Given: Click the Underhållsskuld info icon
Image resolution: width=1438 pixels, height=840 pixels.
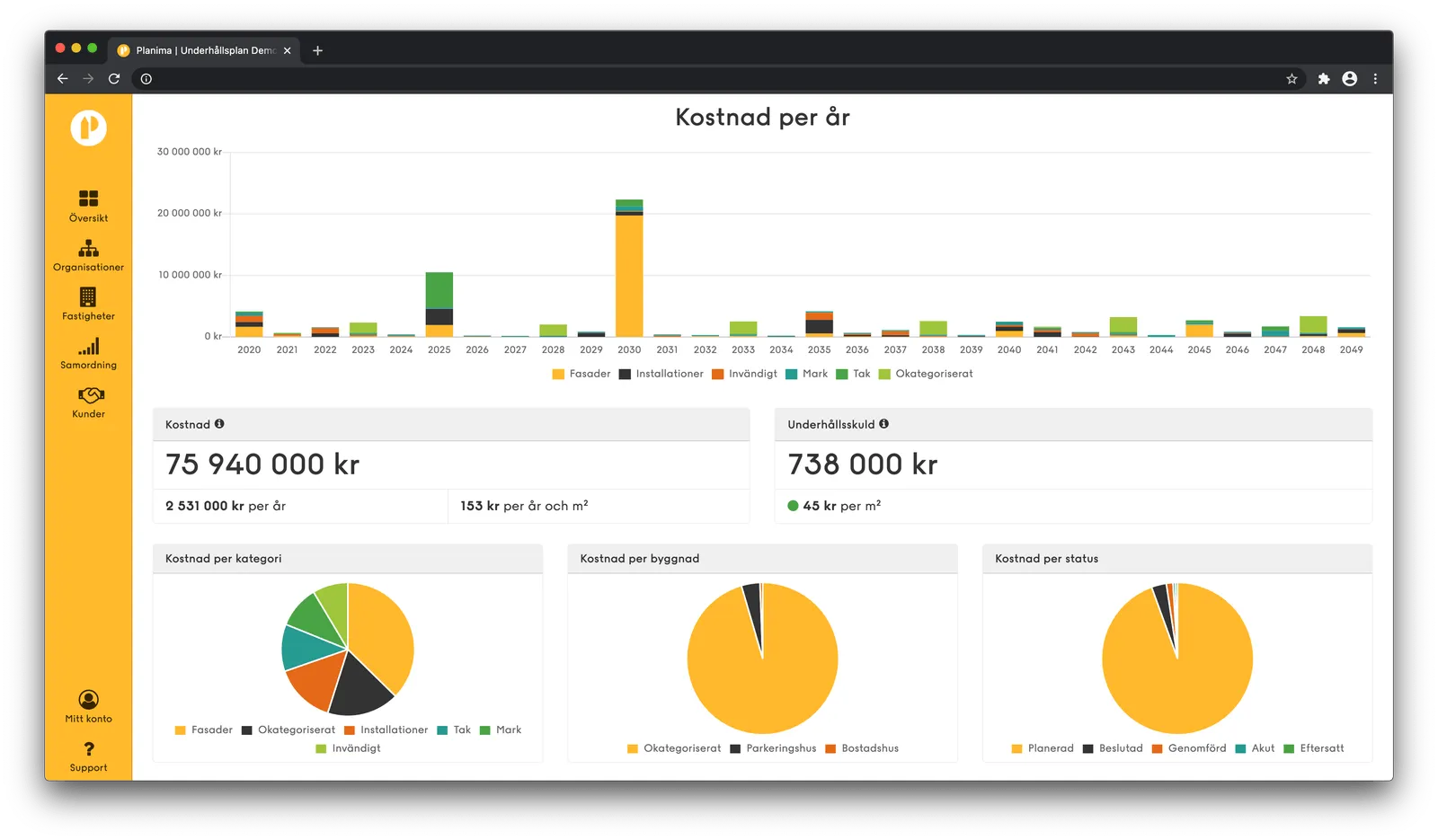Looking at the screenshot, I should [883, 424].
